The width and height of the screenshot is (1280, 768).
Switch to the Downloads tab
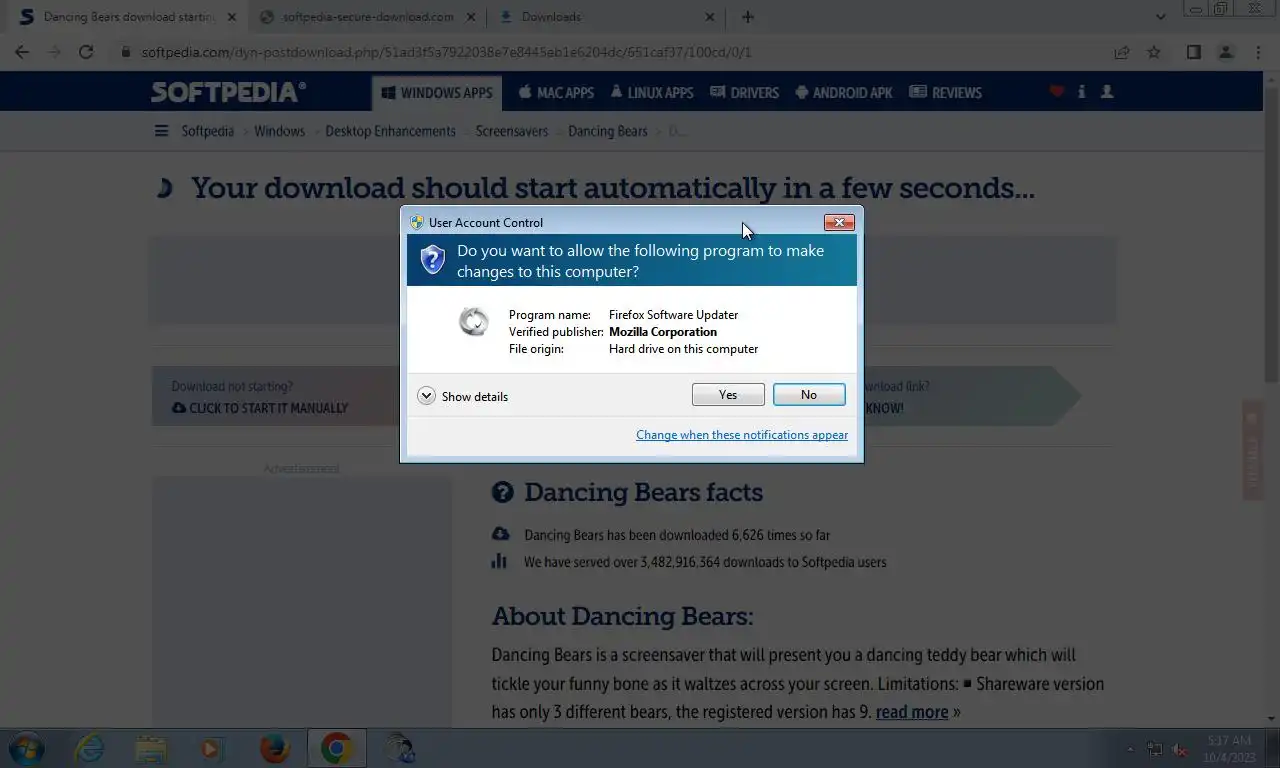(606, 17)
